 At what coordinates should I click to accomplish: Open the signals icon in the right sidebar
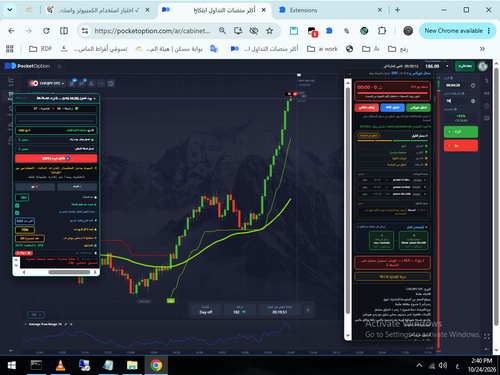tap(487, 93)
